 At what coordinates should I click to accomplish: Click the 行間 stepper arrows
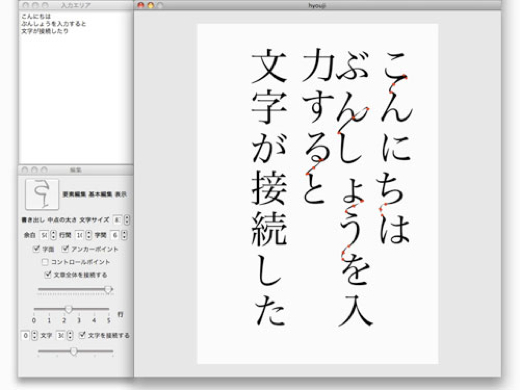tap(88, 235)
